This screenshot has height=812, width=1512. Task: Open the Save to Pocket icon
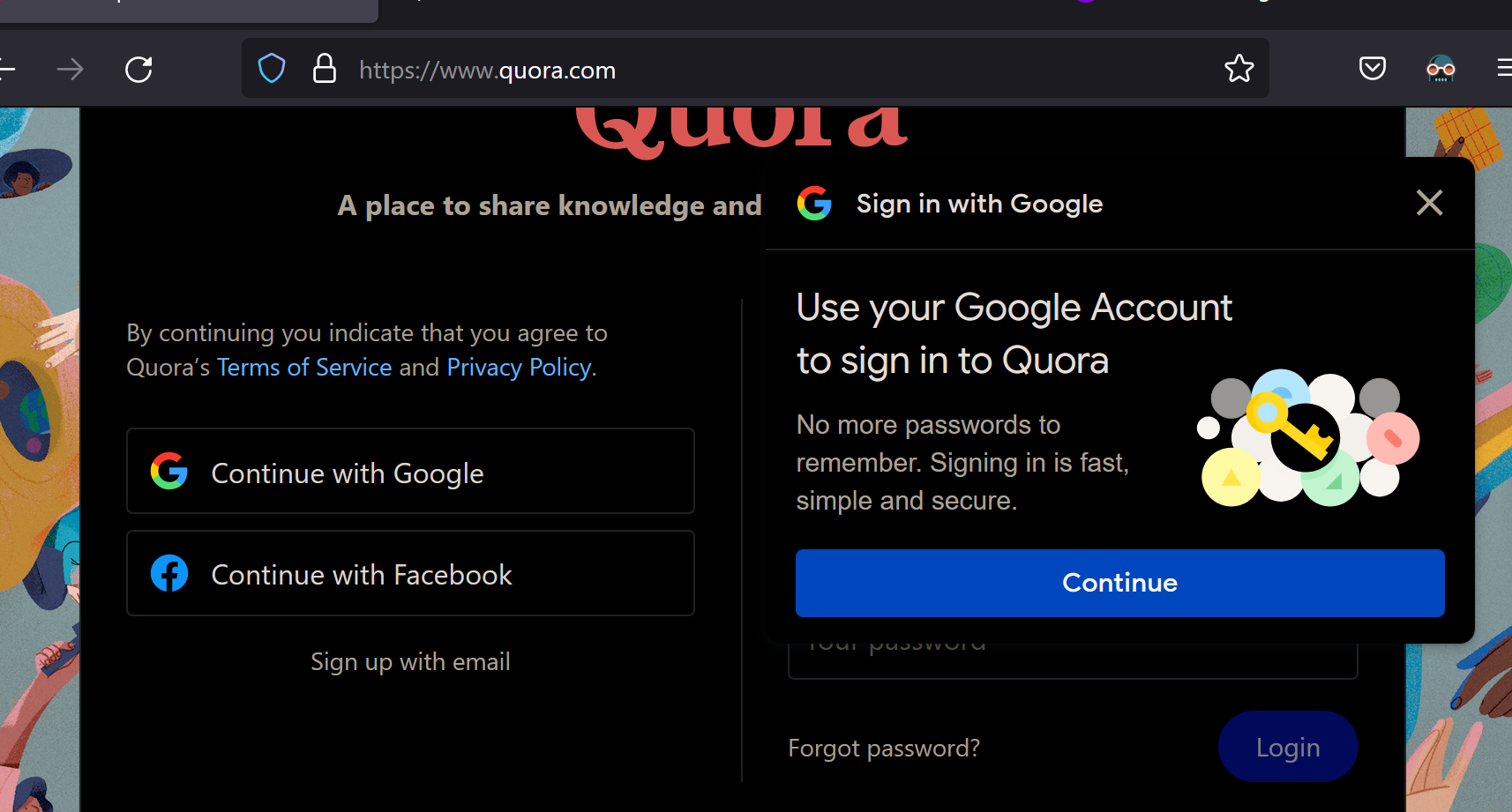click(1372, 68)
